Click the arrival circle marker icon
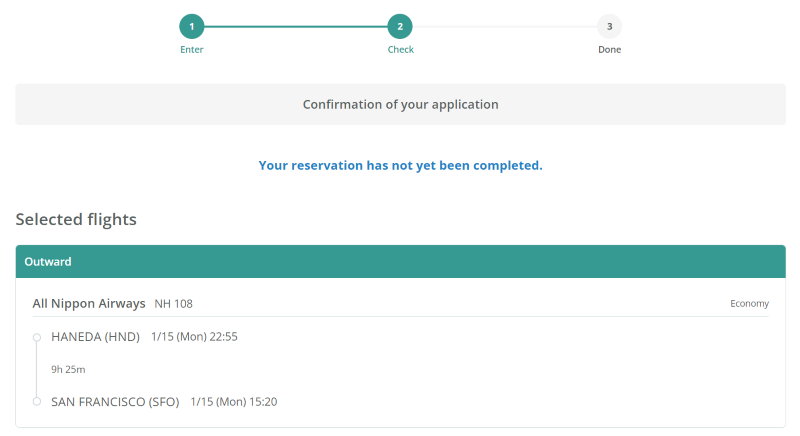The width and height of the screenshot is (800, 436). point(37,402)
